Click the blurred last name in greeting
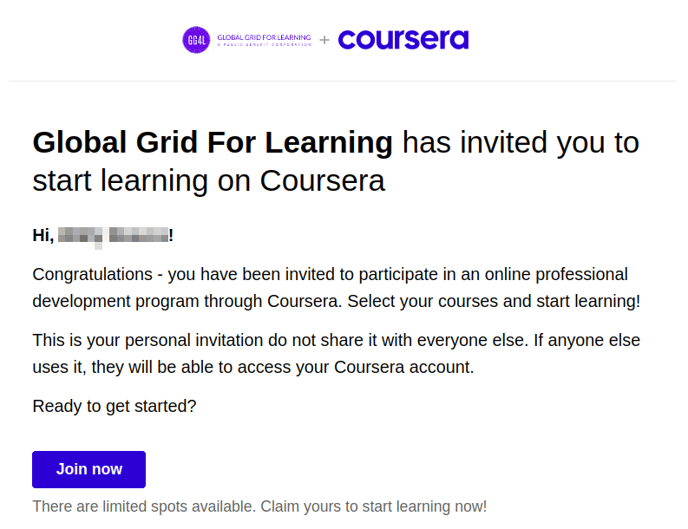The height and width of the screenshot is (529, 688). pos(138,236)
